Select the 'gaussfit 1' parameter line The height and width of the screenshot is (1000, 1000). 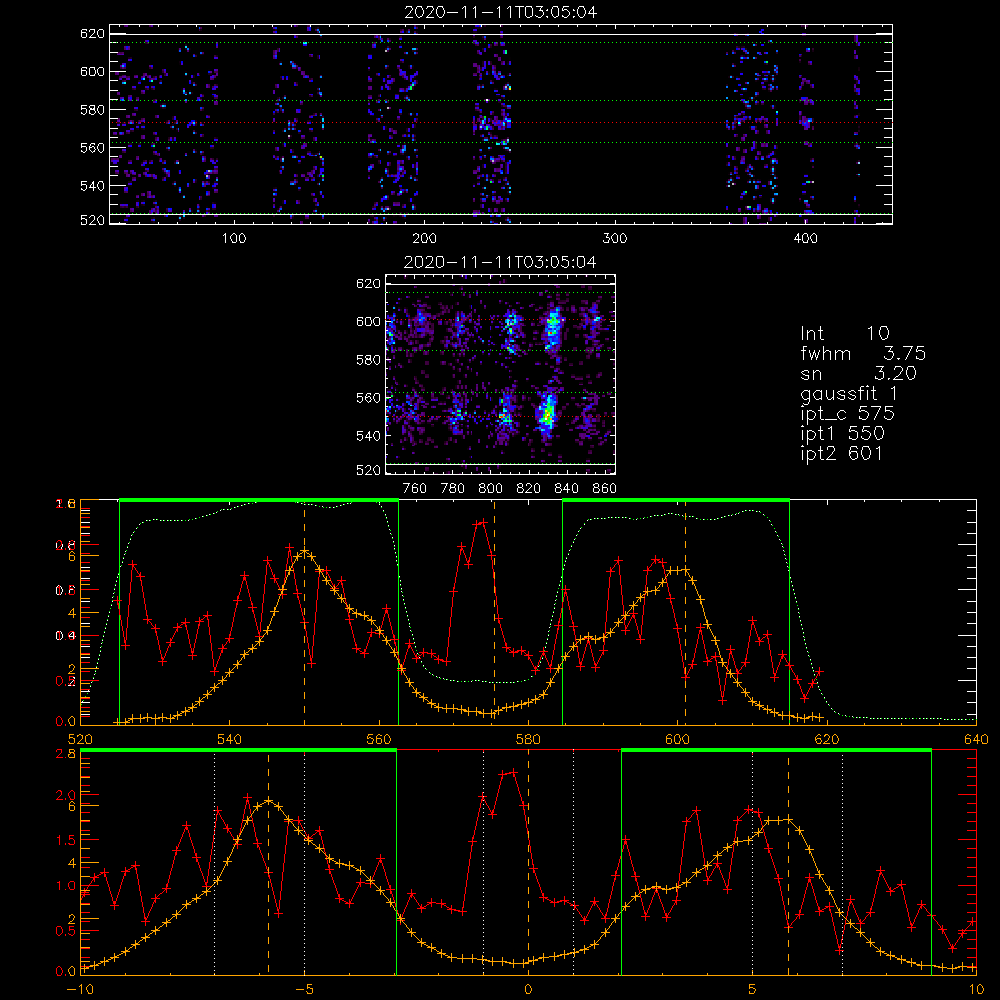click(x=849, y=393)
